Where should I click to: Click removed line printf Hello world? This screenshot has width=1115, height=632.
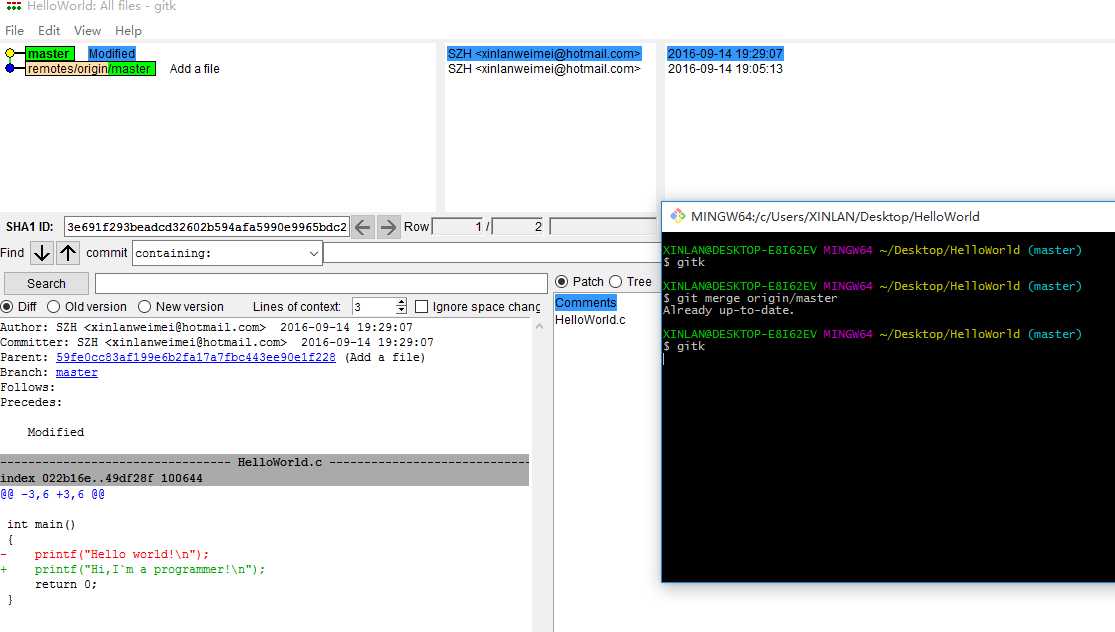click(x=105, y=555)
